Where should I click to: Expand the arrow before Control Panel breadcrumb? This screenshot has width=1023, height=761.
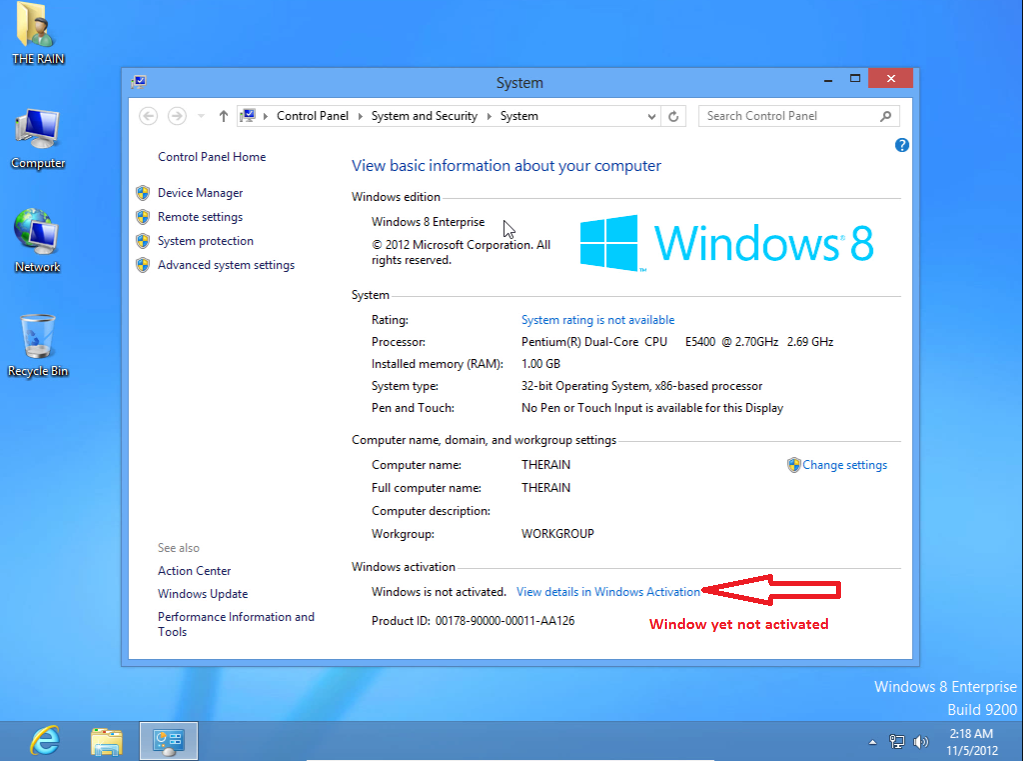click(266, 116)
